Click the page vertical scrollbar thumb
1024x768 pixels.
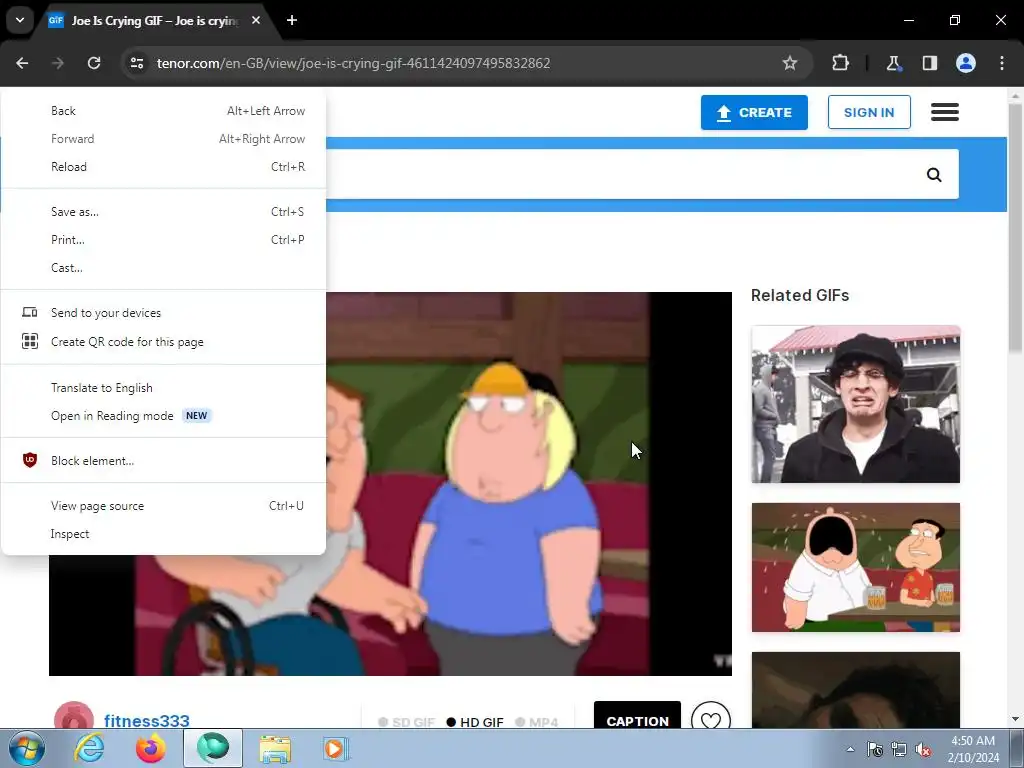[1015, 229]
